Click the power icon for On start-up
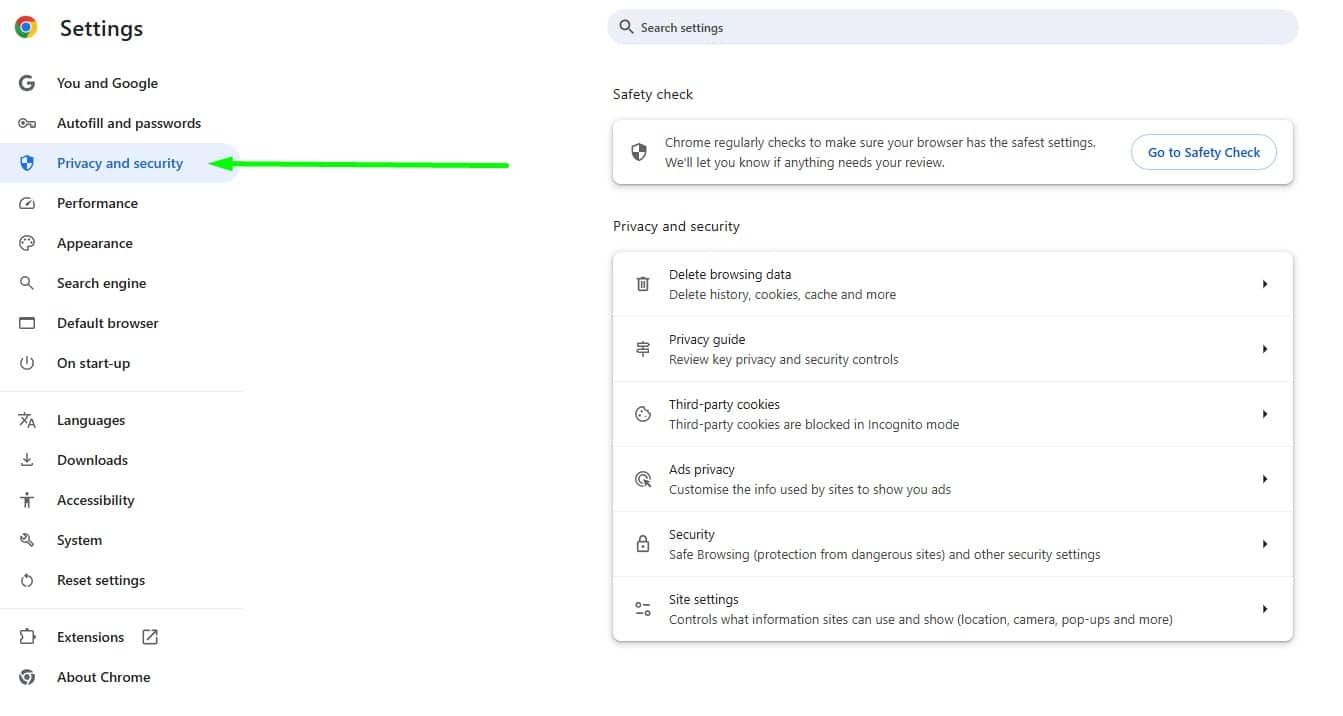The image size is (1343, 716). pyautogui.click(x=27, y=363)
